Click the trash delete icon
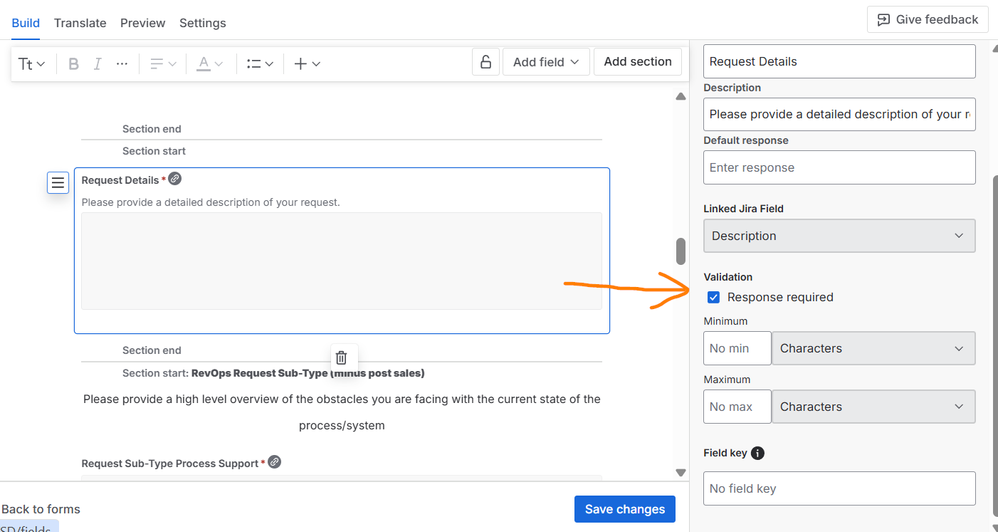 click(x=341, y=358)
